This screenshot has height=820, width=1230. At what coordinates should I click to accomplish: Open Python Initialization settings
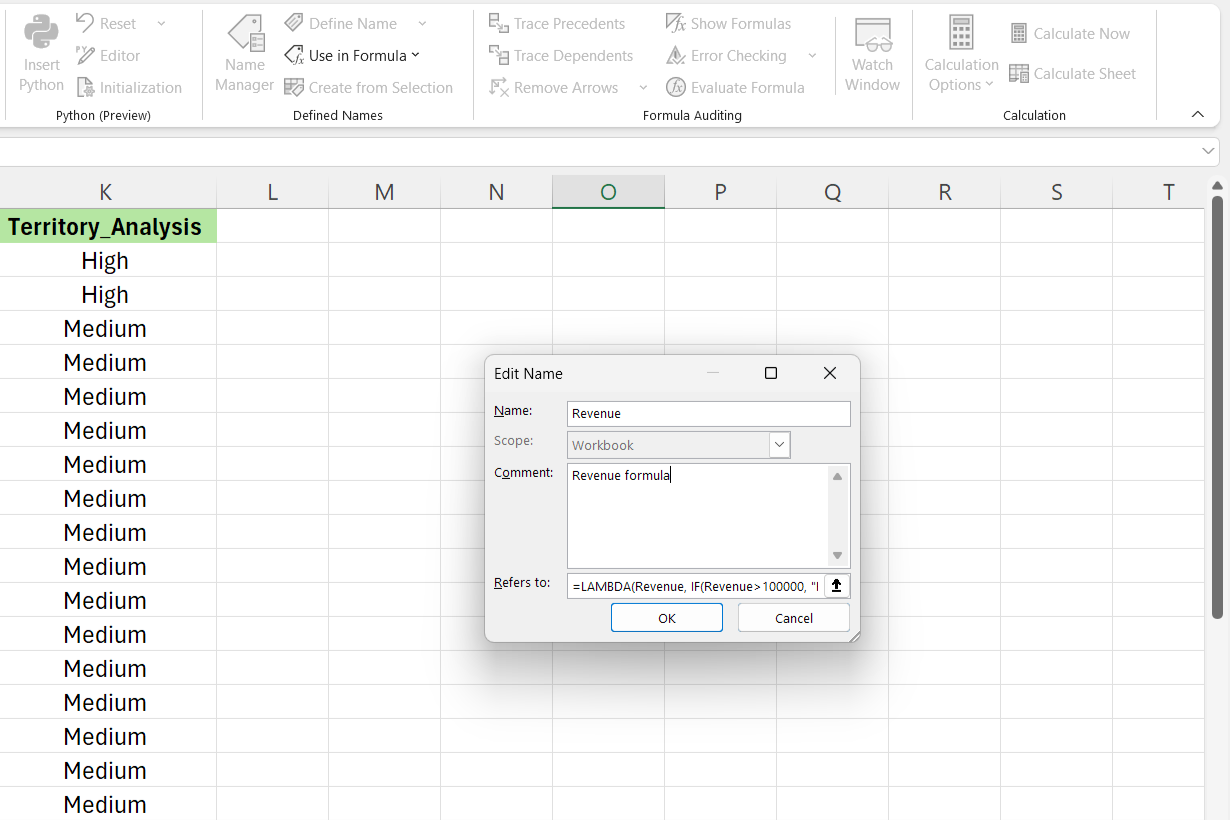129,87
